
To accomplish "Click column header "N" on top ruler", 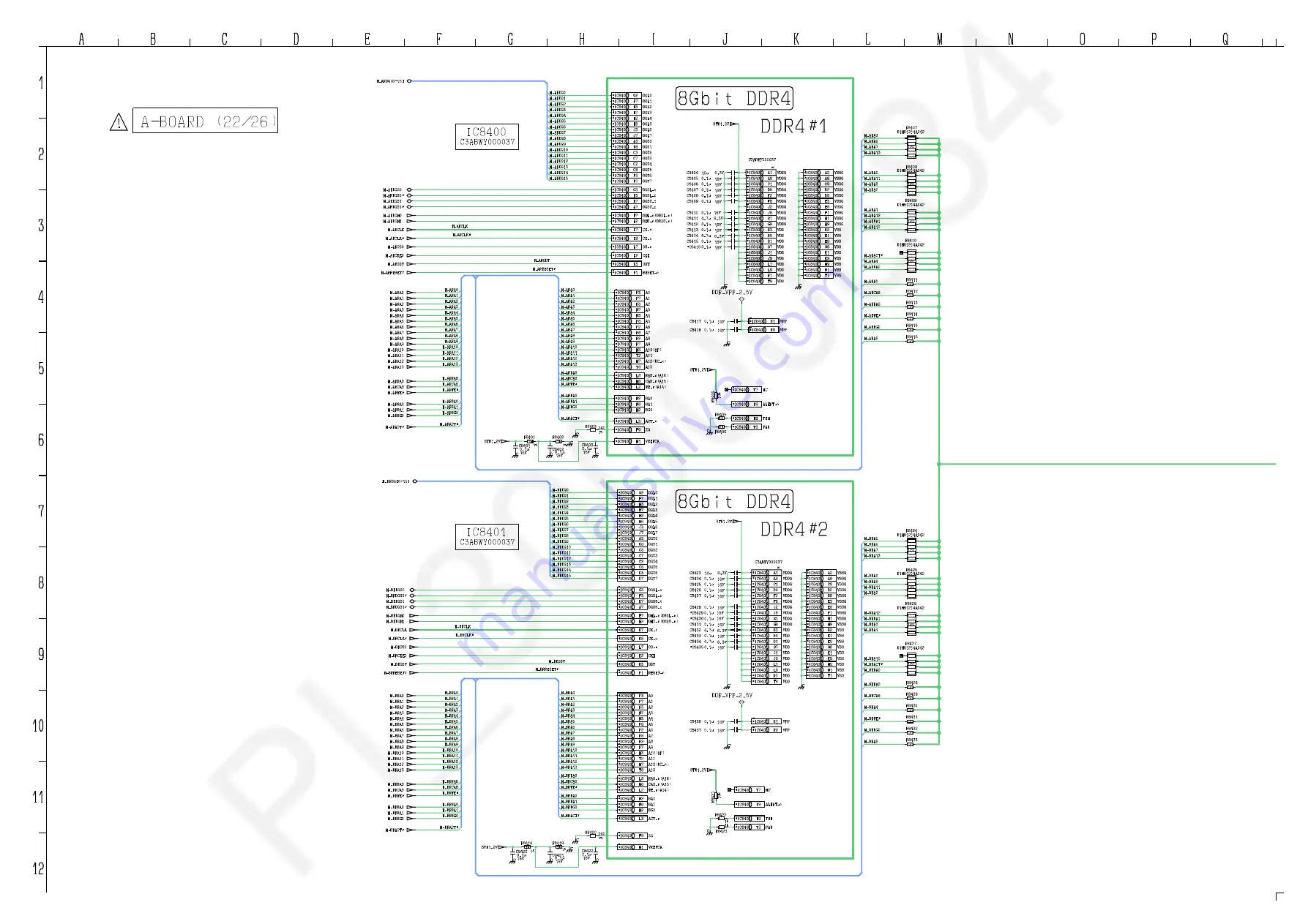I will [1011, 39].
